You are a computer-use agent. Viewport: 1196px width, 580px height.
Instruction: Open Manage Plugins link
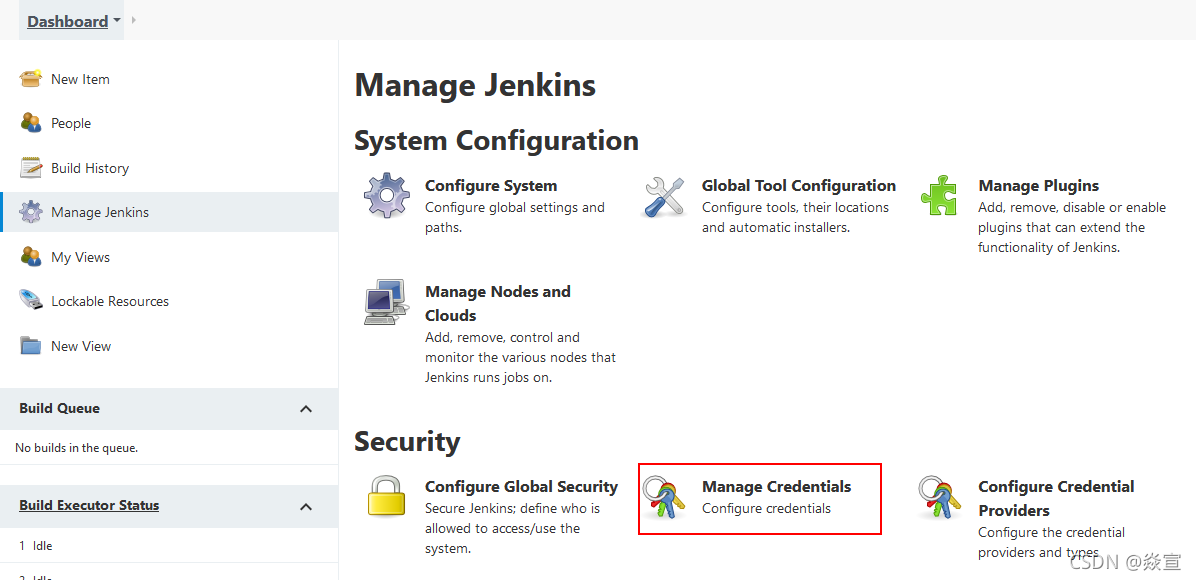pyautogui.click(x=1038, y=185)
